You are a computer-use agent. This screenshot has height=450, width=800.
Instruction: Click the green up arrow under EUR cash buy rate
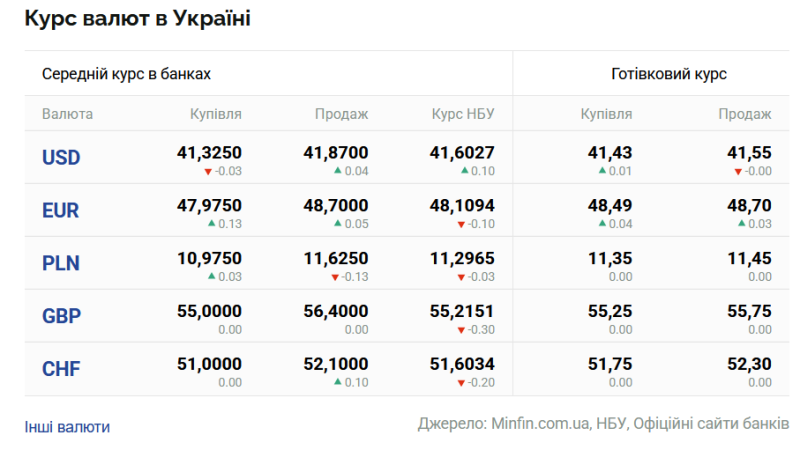coord(602,224)
